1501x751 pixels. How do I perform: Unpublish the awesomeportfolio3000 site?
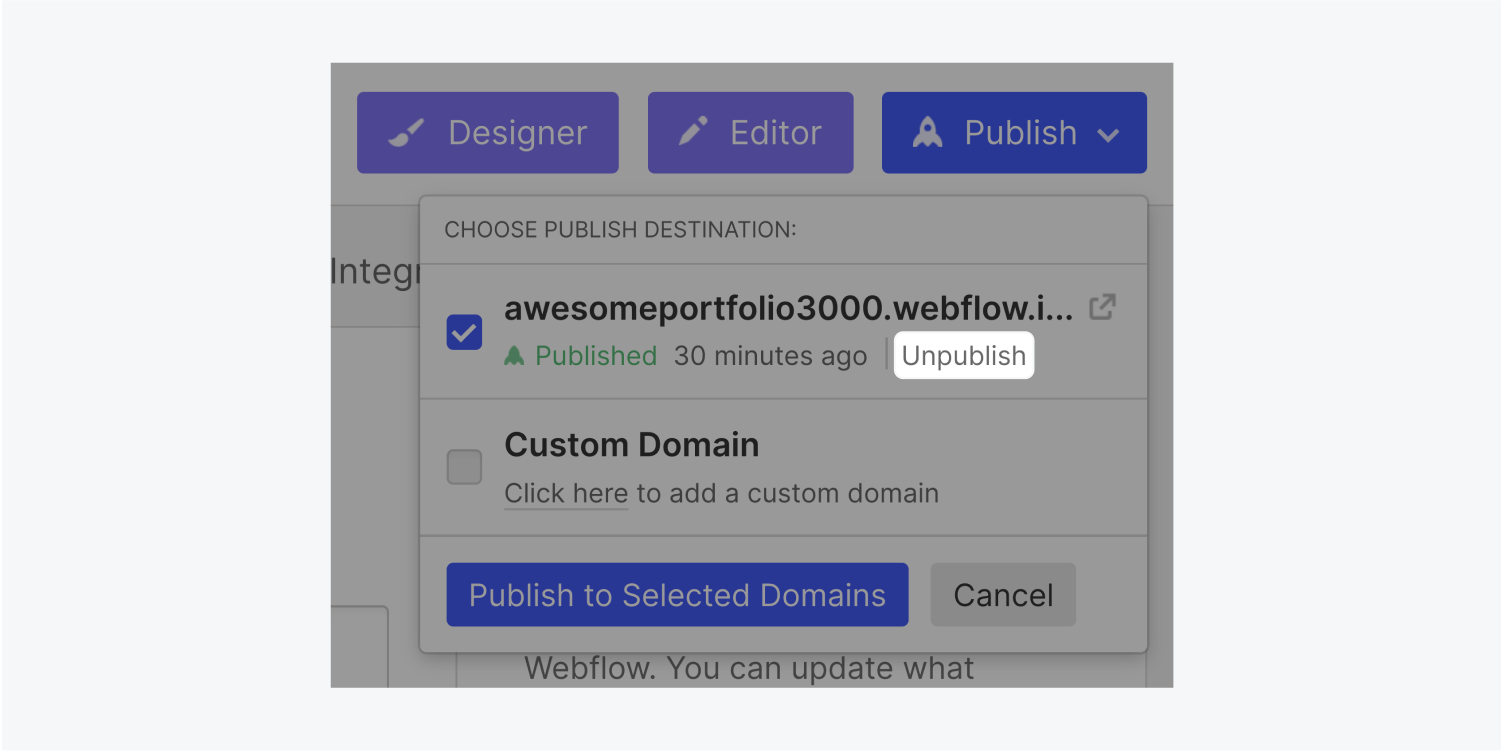click(x=963, y=355)
